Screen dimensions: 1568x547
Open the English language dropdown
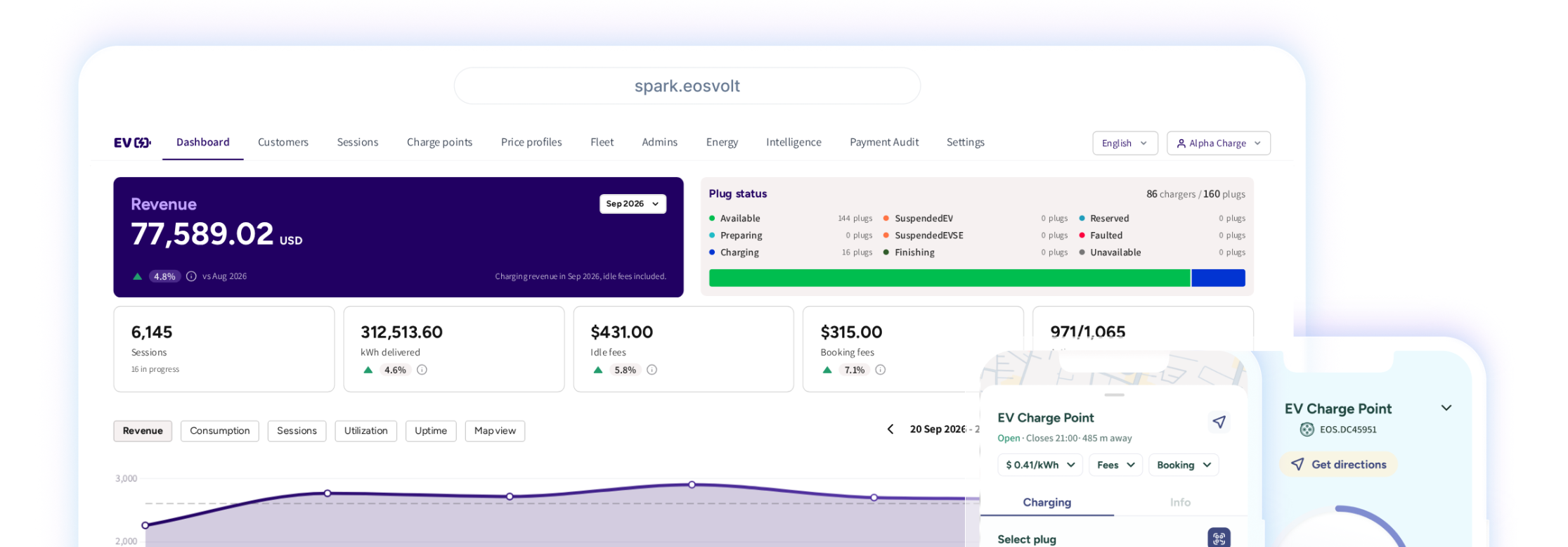(x=1125, y=143)
